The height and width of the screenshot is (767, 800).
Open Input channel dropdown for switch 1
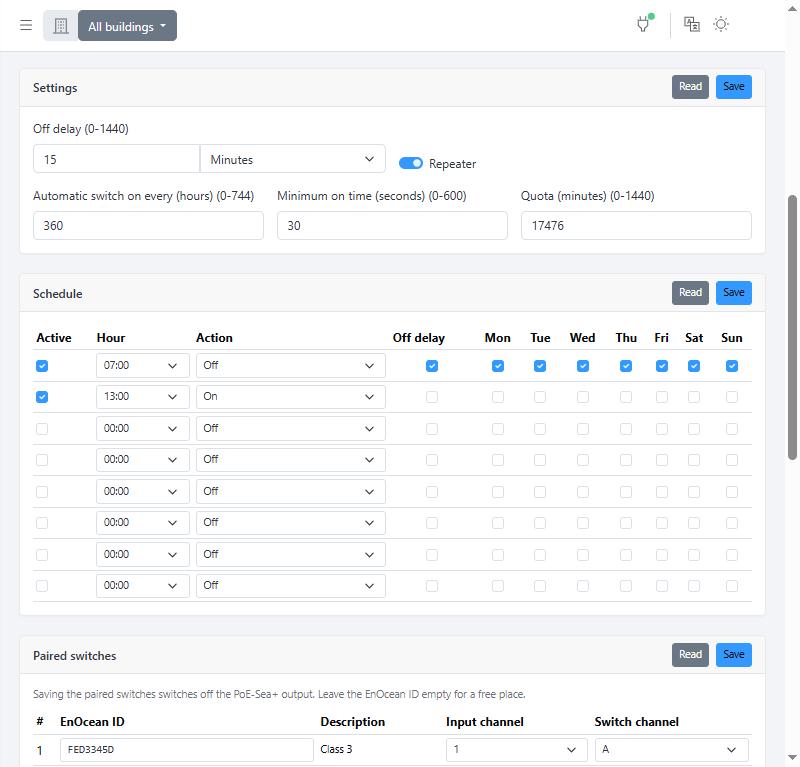coord(516,750)
